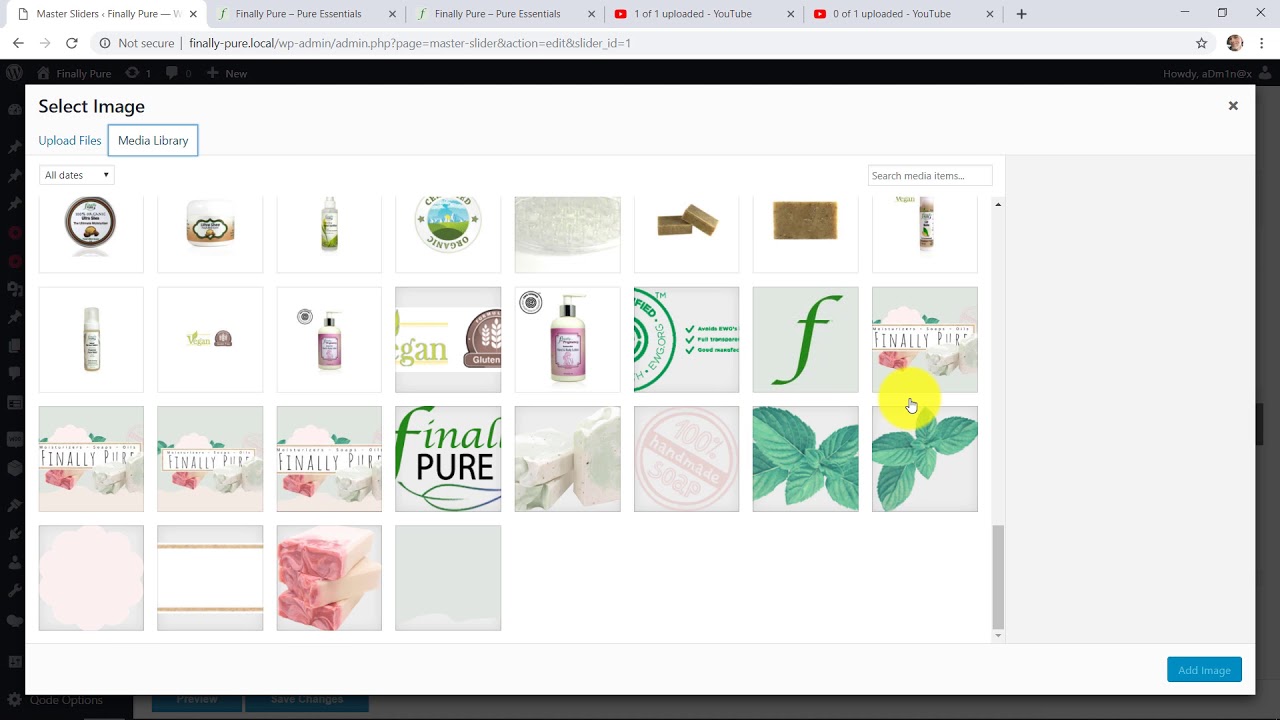Open the All dates filter dropdown

click(77, 175)
